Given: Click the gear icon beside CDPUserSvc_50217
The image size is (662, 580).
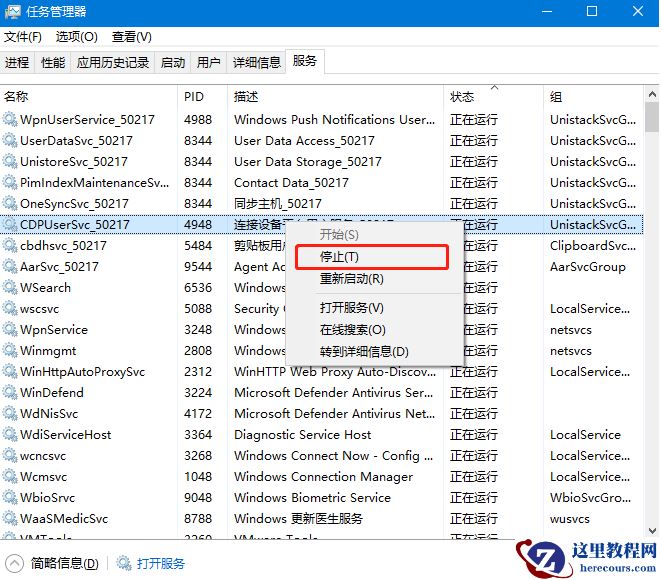Looking at the screenshot, I should click(x=10, y=225).
